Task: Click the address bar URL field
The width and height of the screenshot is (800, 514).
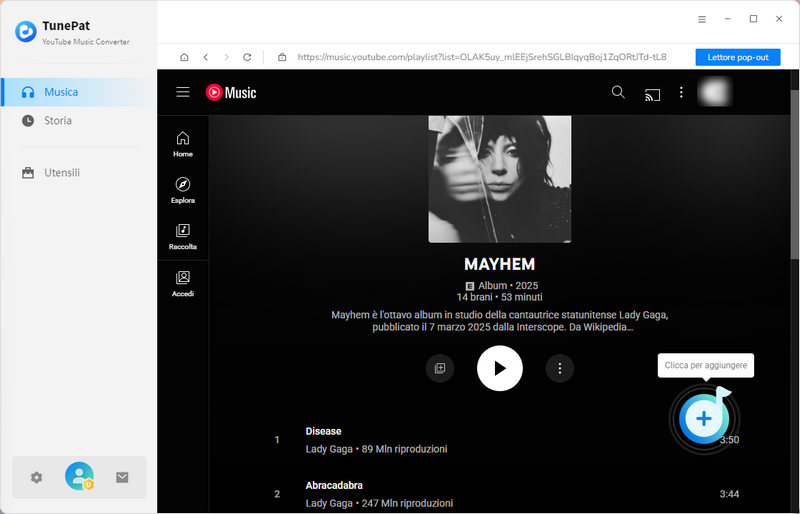Action: tap(482, 57)
